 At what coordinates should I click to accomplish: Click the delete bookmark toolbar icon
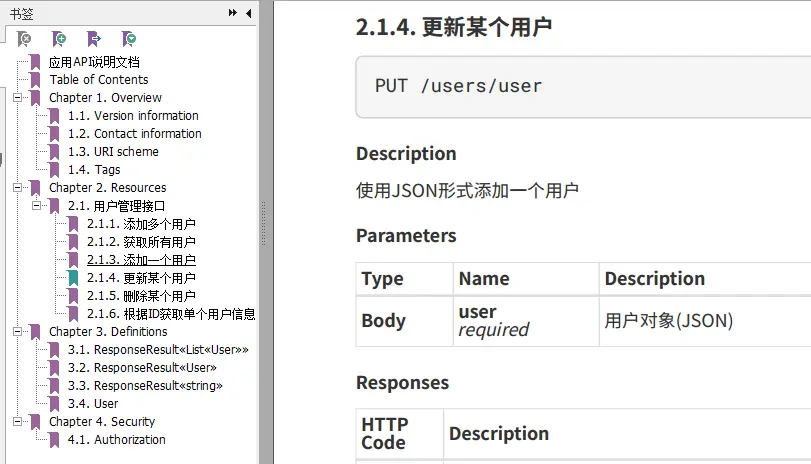25,39
